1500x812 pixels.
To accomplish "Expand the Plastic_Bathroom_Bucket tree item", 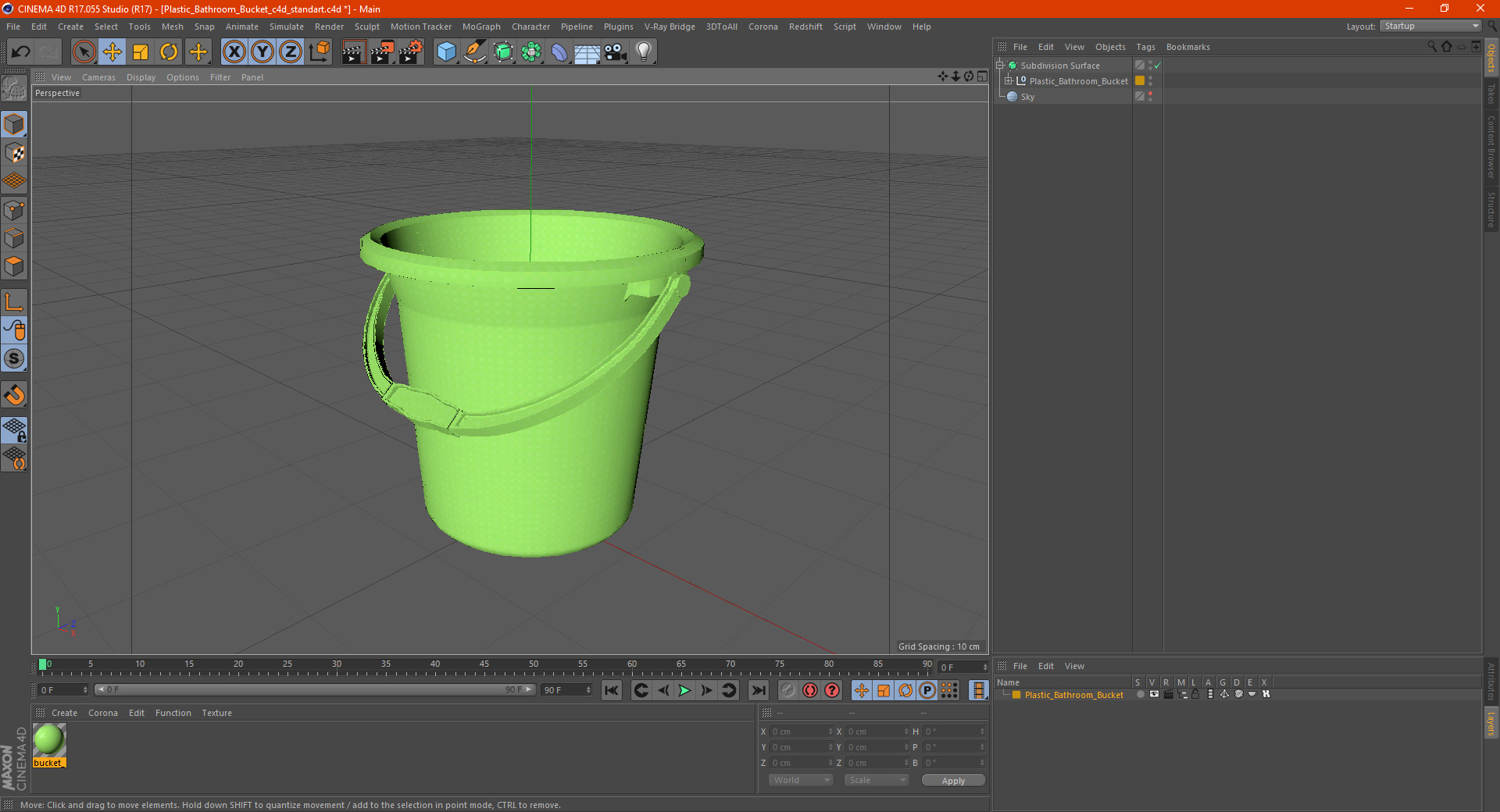I will pos(1009,80).
